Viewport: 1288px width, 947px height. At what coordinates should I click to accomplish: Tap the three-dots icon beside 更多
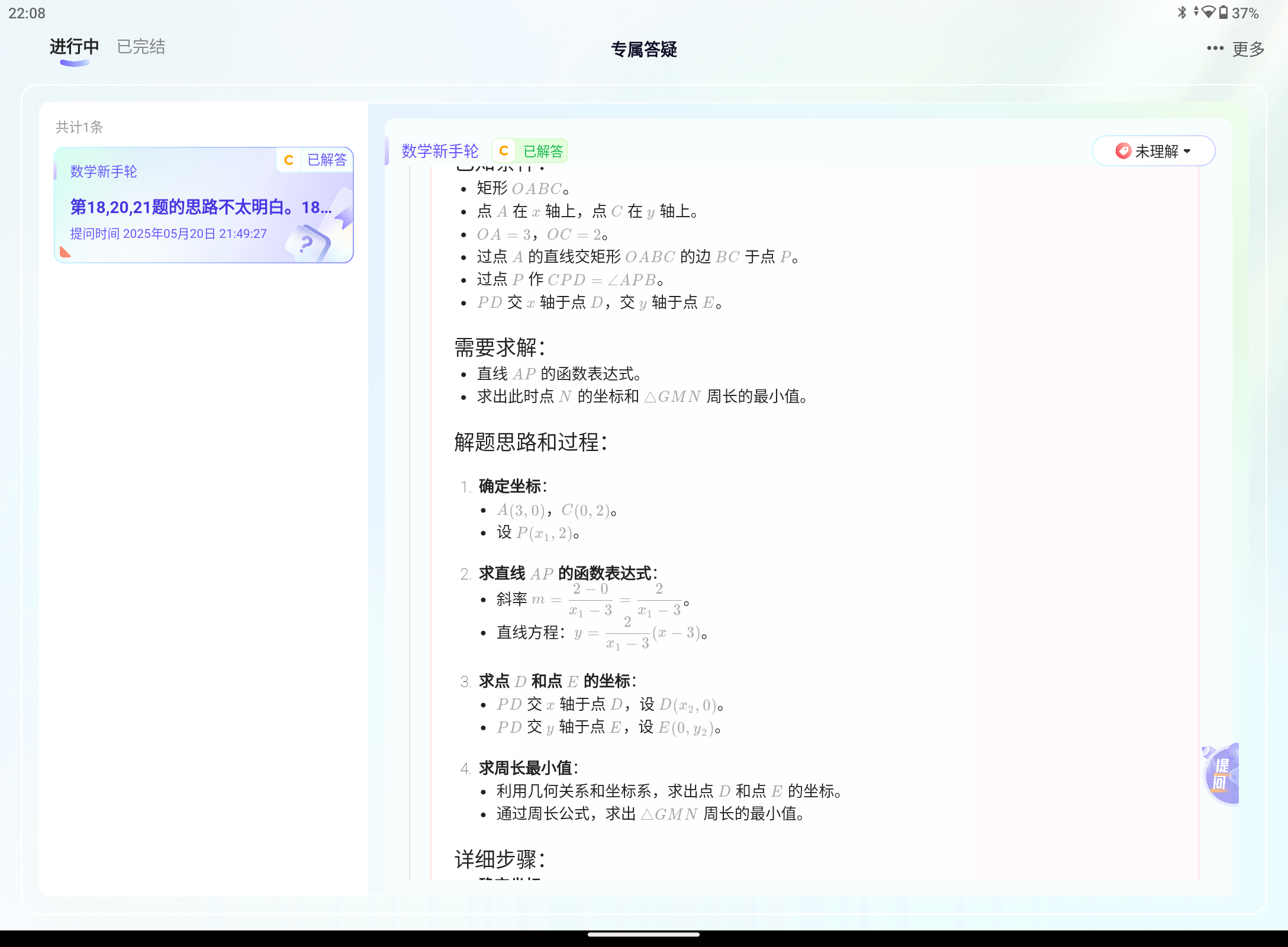click(1215, 49)
